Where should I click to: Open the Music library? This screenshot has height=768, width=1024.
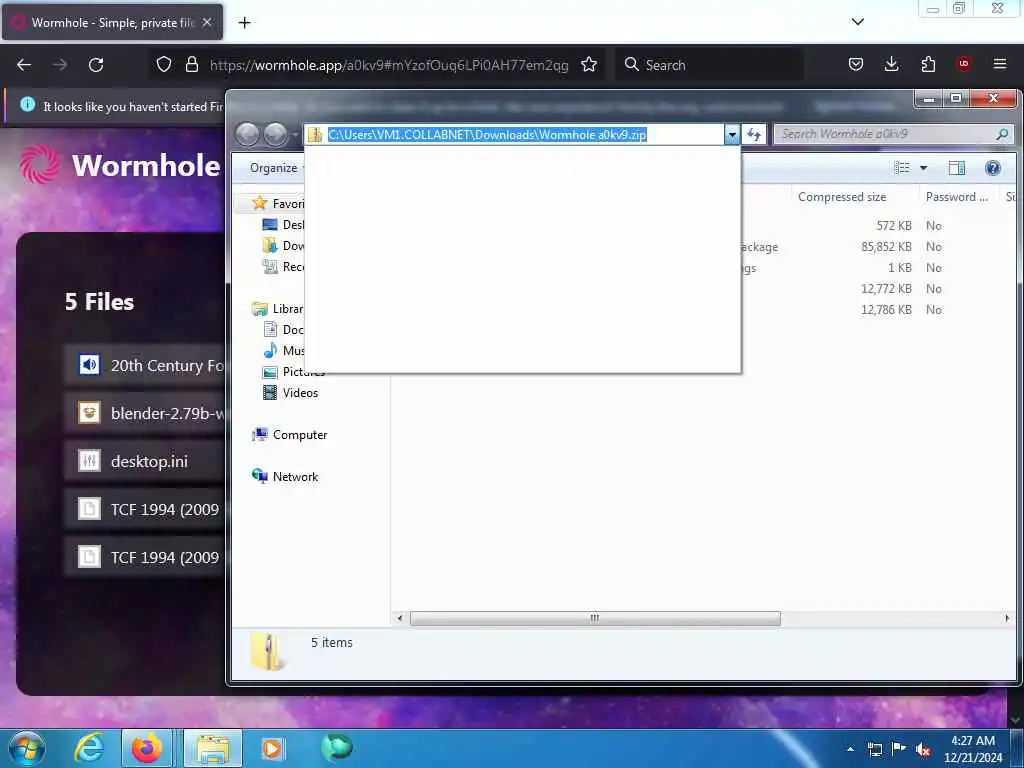point(283,351)
